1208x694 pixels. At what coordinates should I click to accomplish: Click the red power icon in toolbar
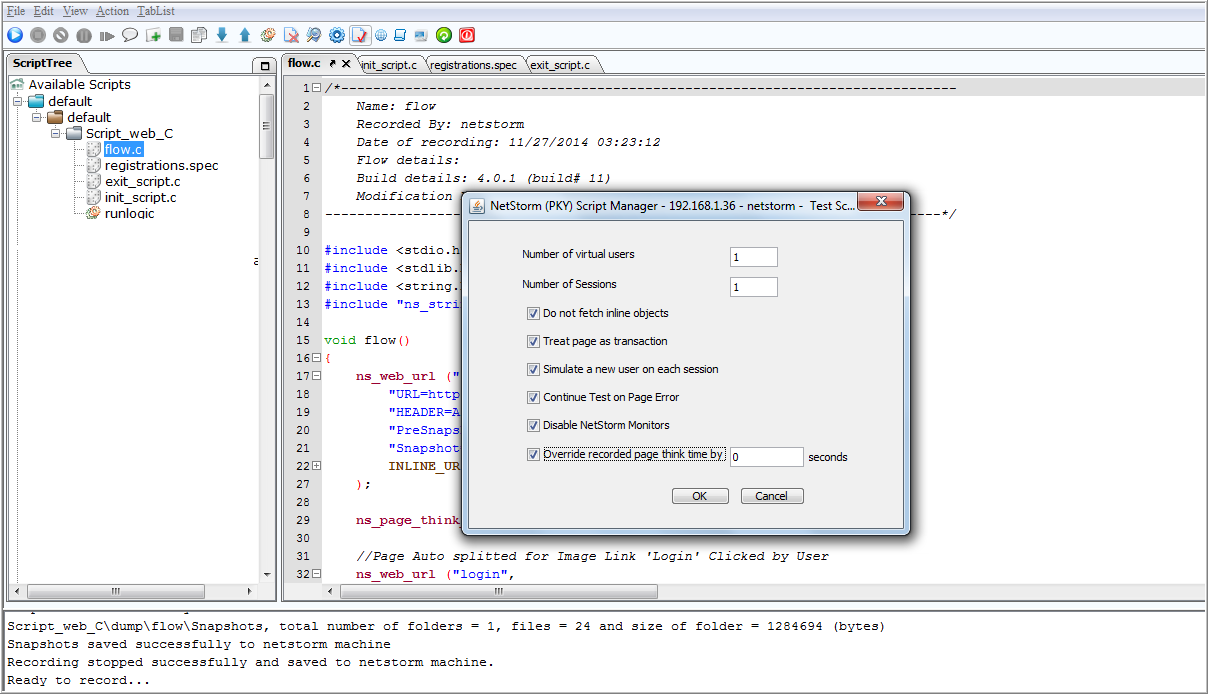(x=467, y=35)
